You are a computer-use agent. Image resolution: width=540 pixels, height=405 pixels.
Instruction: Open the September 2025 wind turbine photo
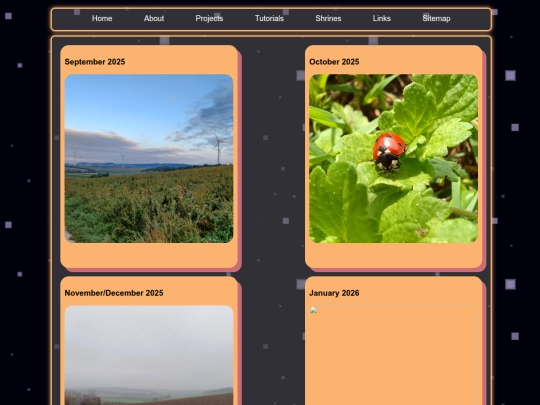click(149, 159)
